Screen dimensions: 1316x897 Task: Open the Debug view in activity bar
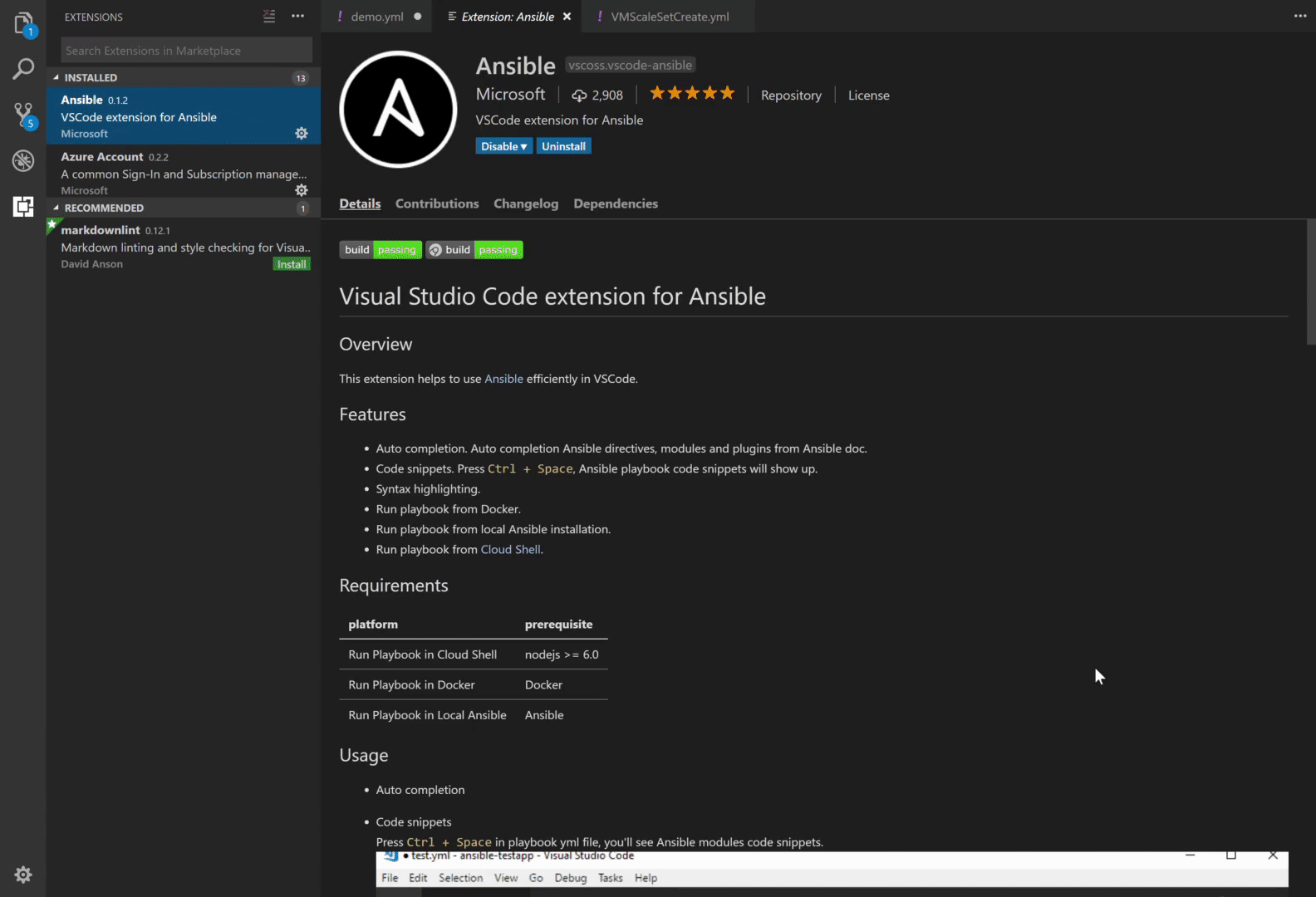(x=23, y=160)
